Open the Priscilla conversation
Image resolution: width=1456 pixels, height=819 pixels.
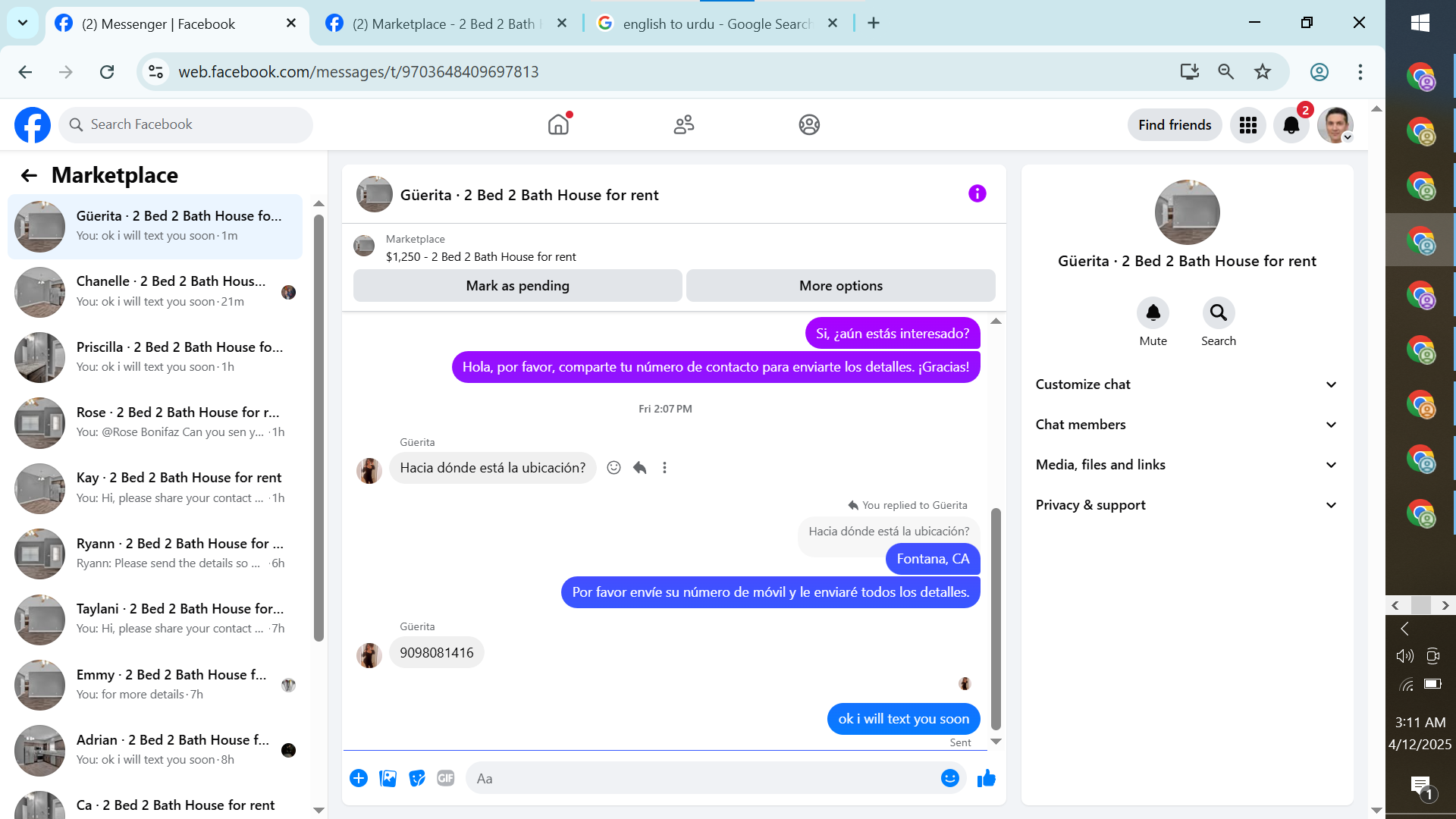click(155, 357)
